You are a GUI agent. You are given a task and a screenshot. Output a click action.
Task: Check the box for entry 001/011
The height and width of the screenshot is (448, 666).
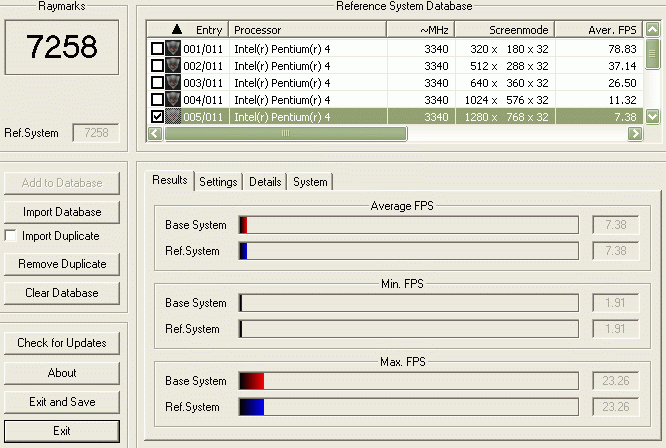tap(157, 48)
